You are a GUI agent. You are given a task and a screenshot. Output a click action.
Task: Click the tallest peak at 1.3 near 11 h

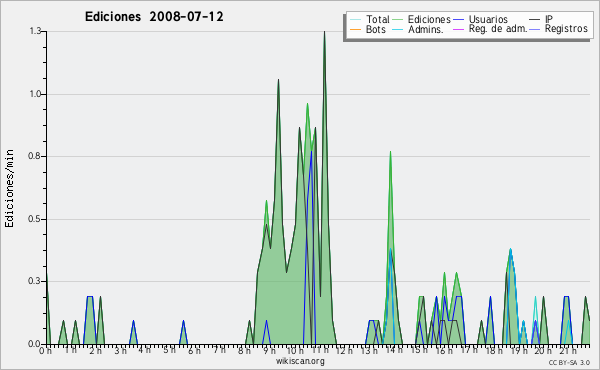click(x=324, y=33)
